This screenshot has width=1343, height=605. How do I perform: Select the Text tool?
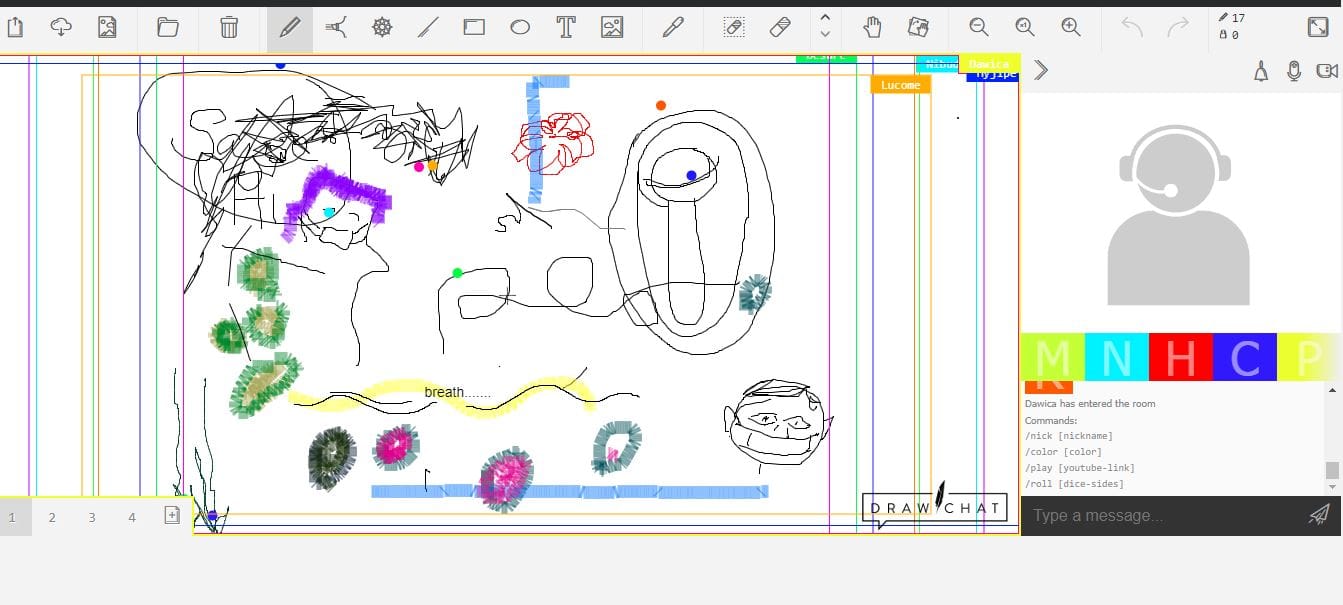coord(566,28)
